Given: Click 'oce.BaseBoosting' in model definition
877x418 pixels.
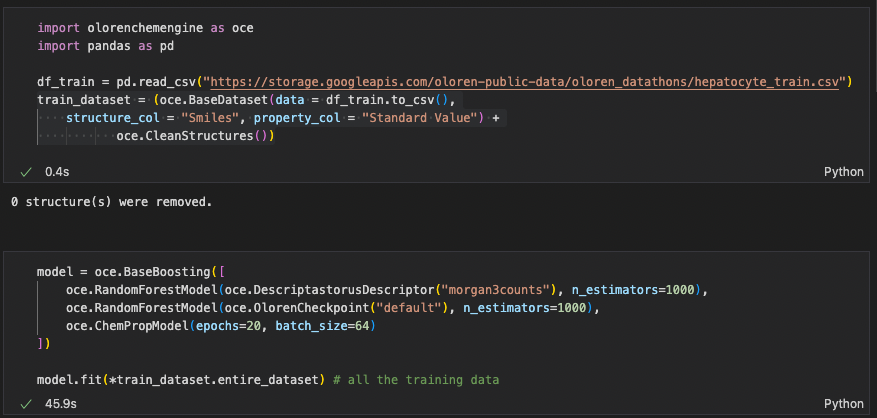Looking at the screenshot, I should point(152,272).
